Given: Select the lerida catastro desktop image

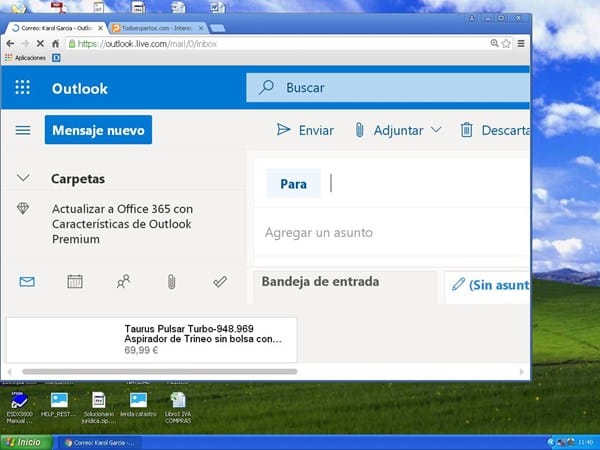Looking at the screenshot, I should coord(138,404).
